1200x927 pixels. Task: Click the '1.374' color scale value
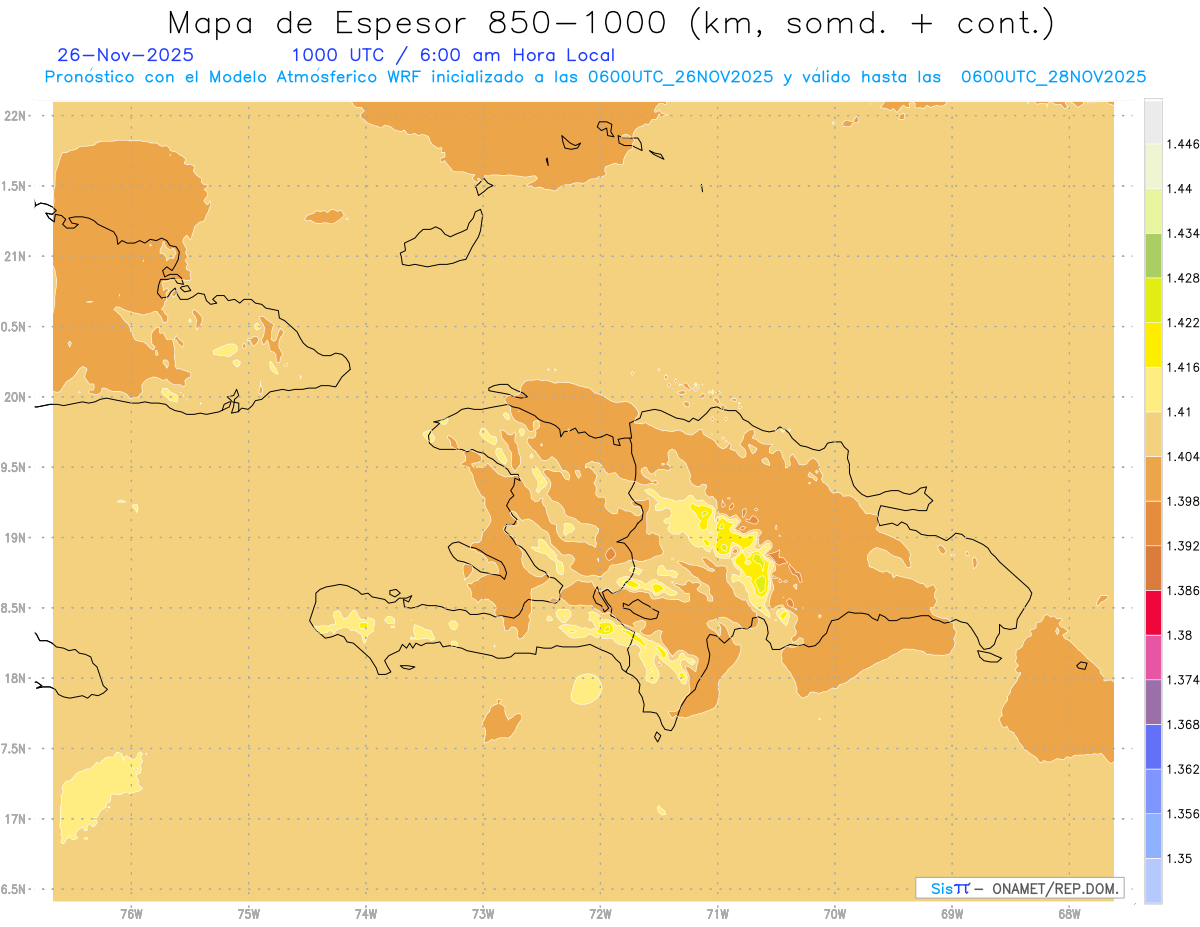coord(1184,680)
